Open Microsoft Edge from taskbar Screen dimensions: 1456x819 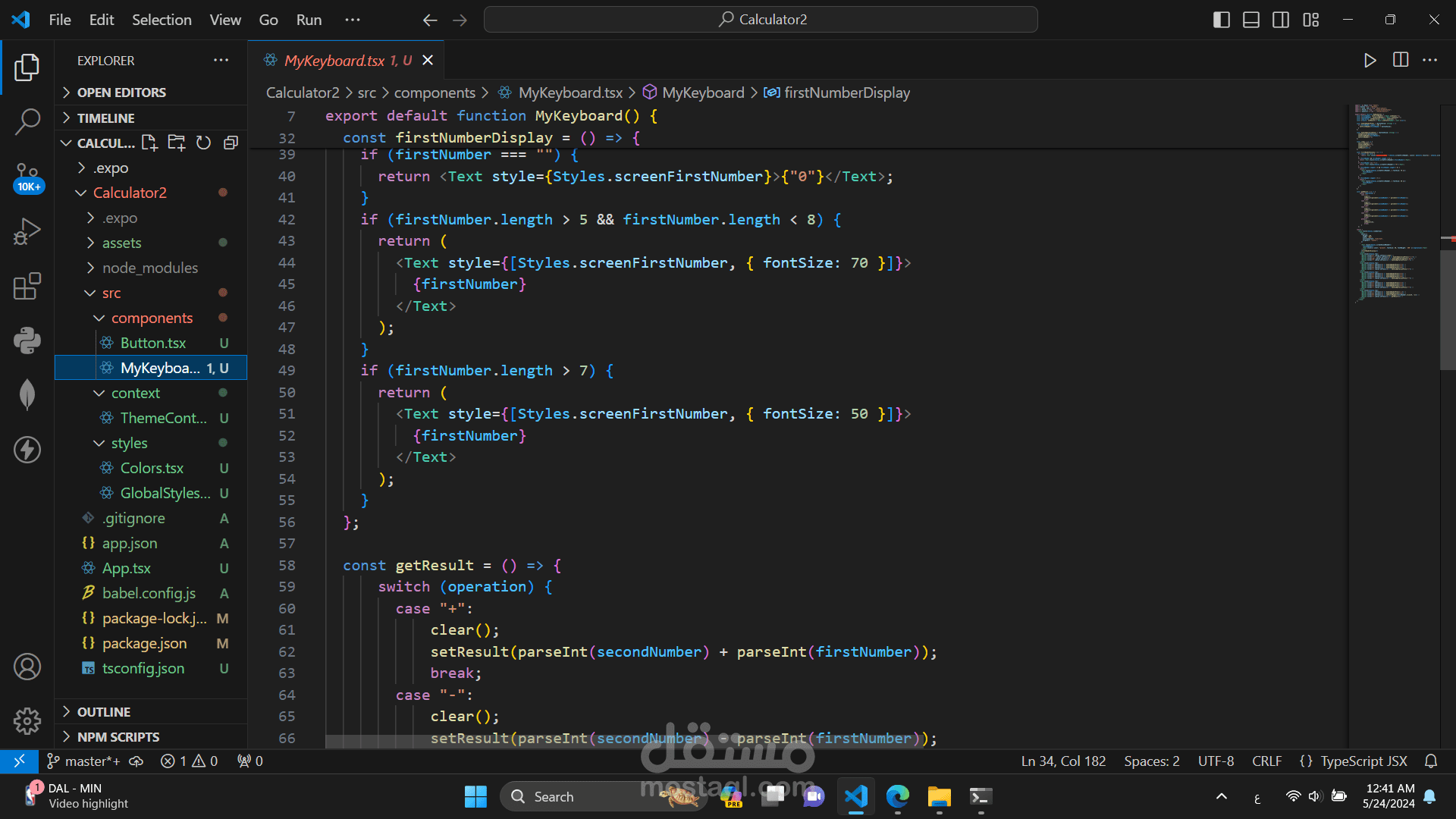(x=897, y=796)
